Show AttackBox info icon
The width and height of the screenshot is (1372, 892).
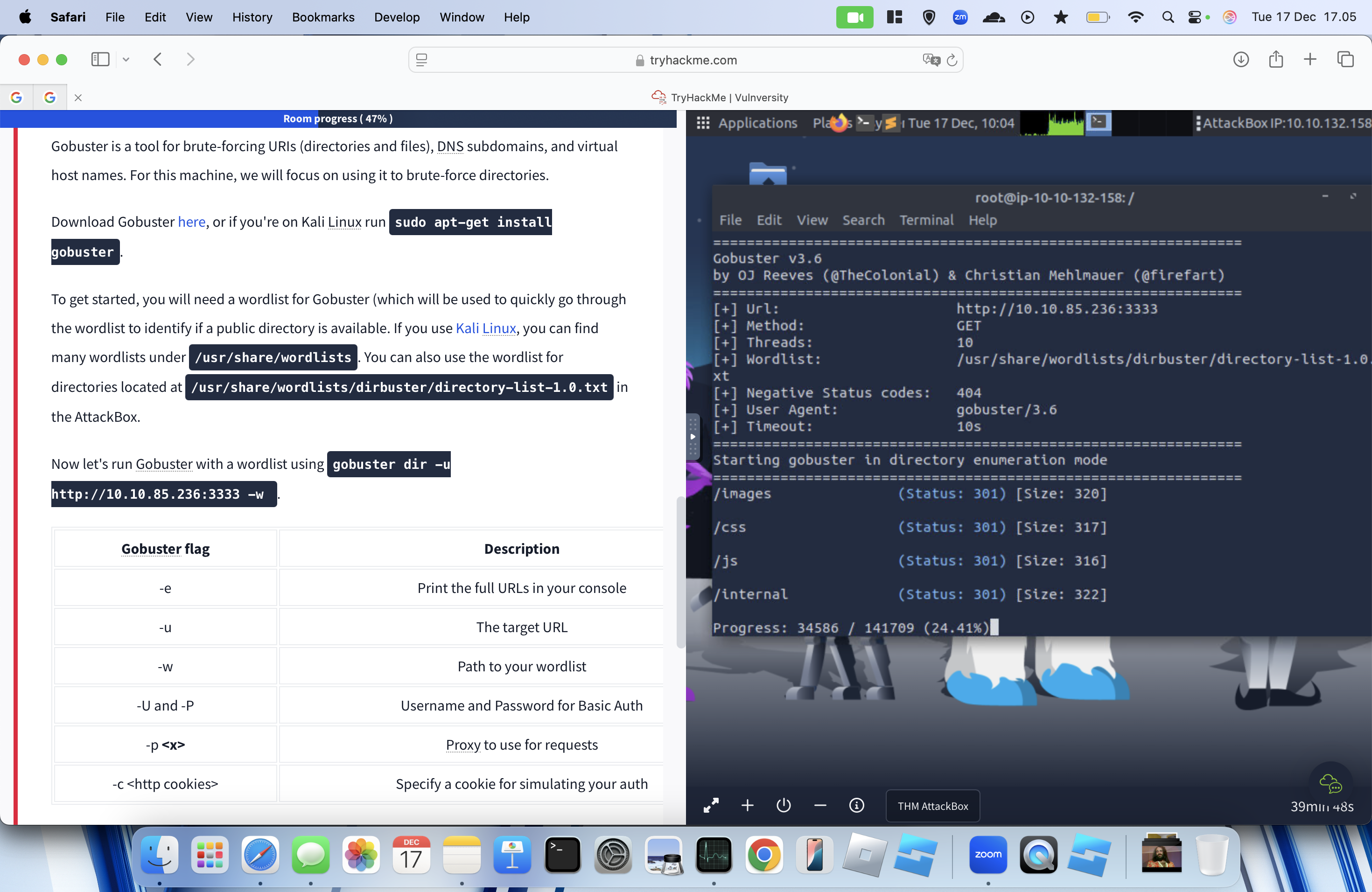coord(857,806)
